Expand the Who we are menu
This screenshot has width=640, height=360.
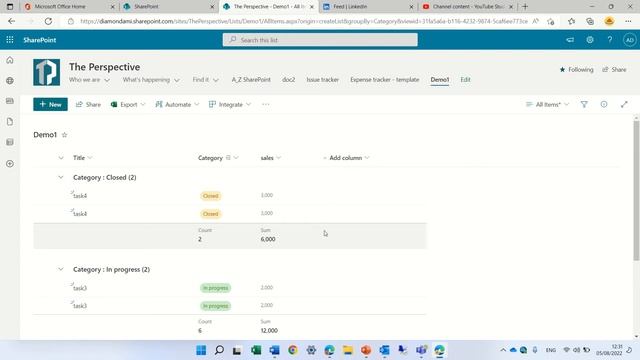point(89,80)
